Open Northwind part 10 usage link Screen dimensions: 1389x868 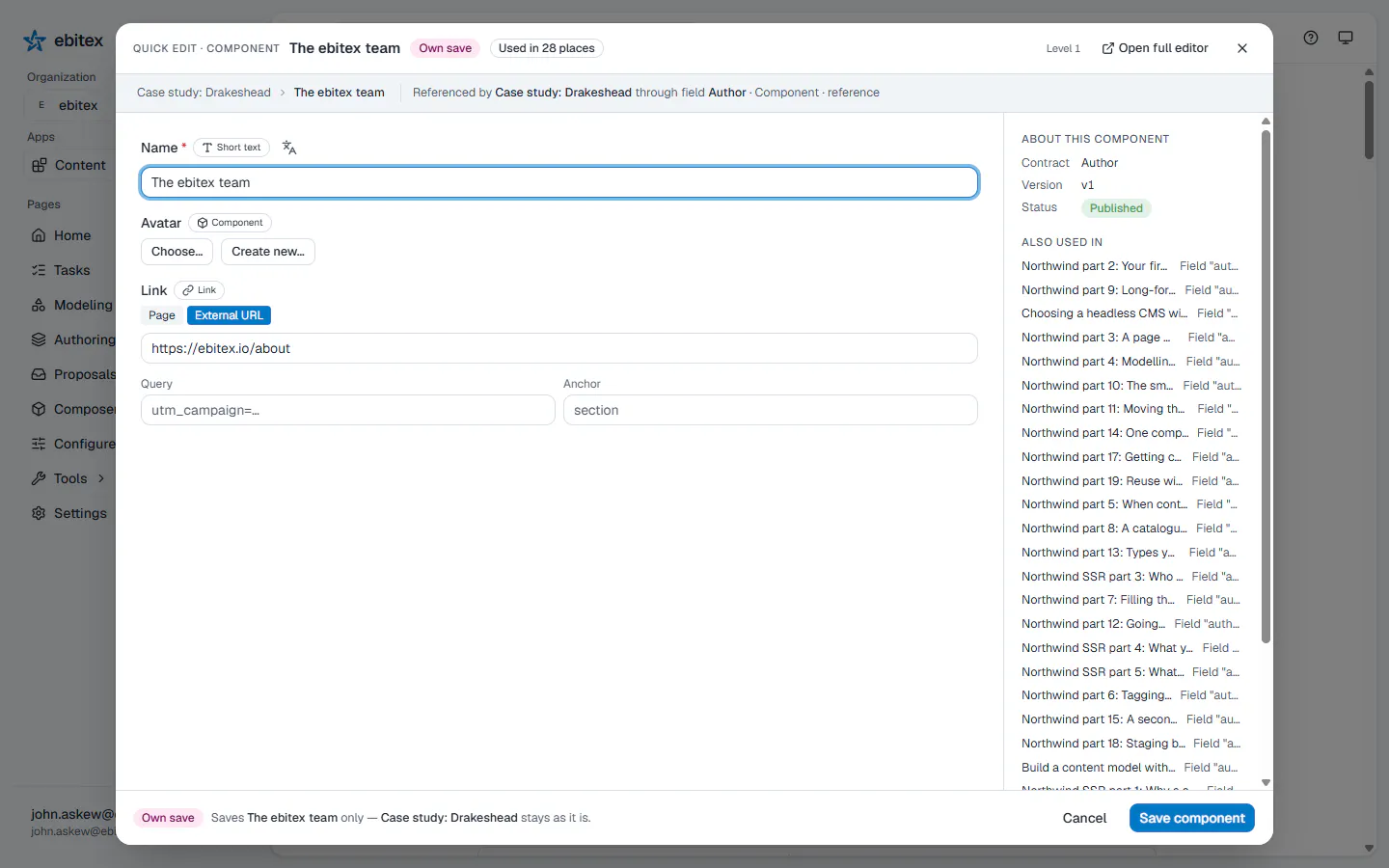1097,386
